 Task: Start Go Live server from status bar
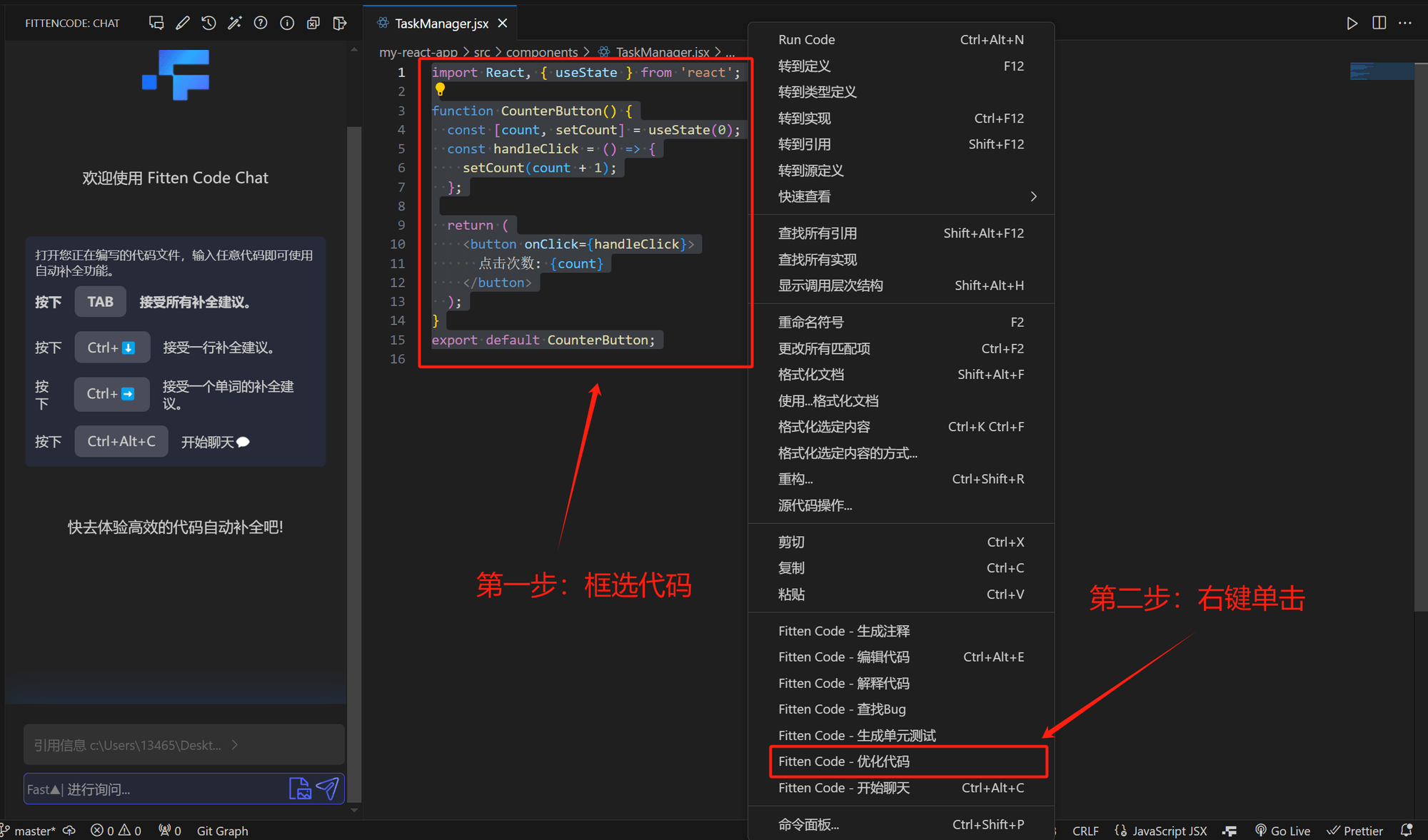1282,831
